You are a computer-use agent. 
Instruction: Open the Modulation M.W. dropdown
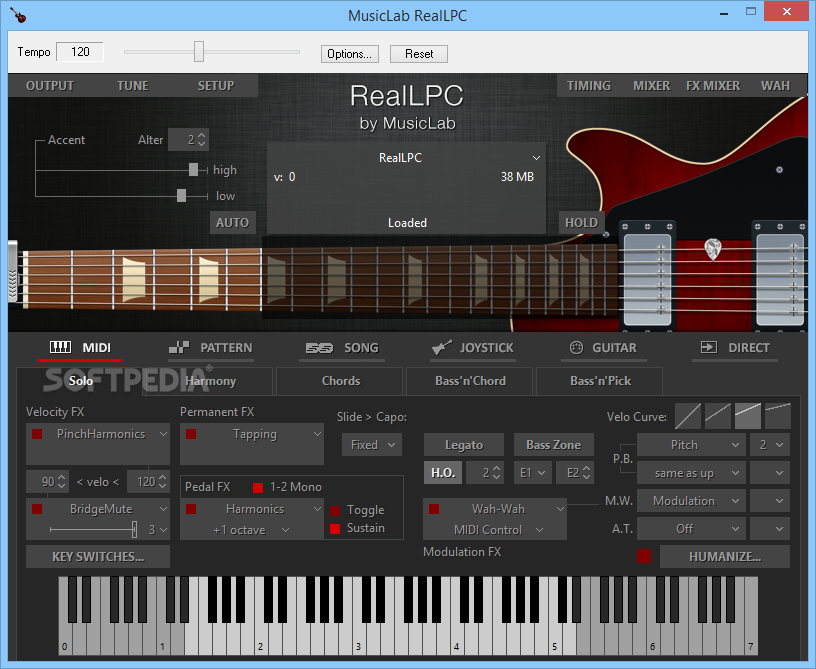[691, 501]
